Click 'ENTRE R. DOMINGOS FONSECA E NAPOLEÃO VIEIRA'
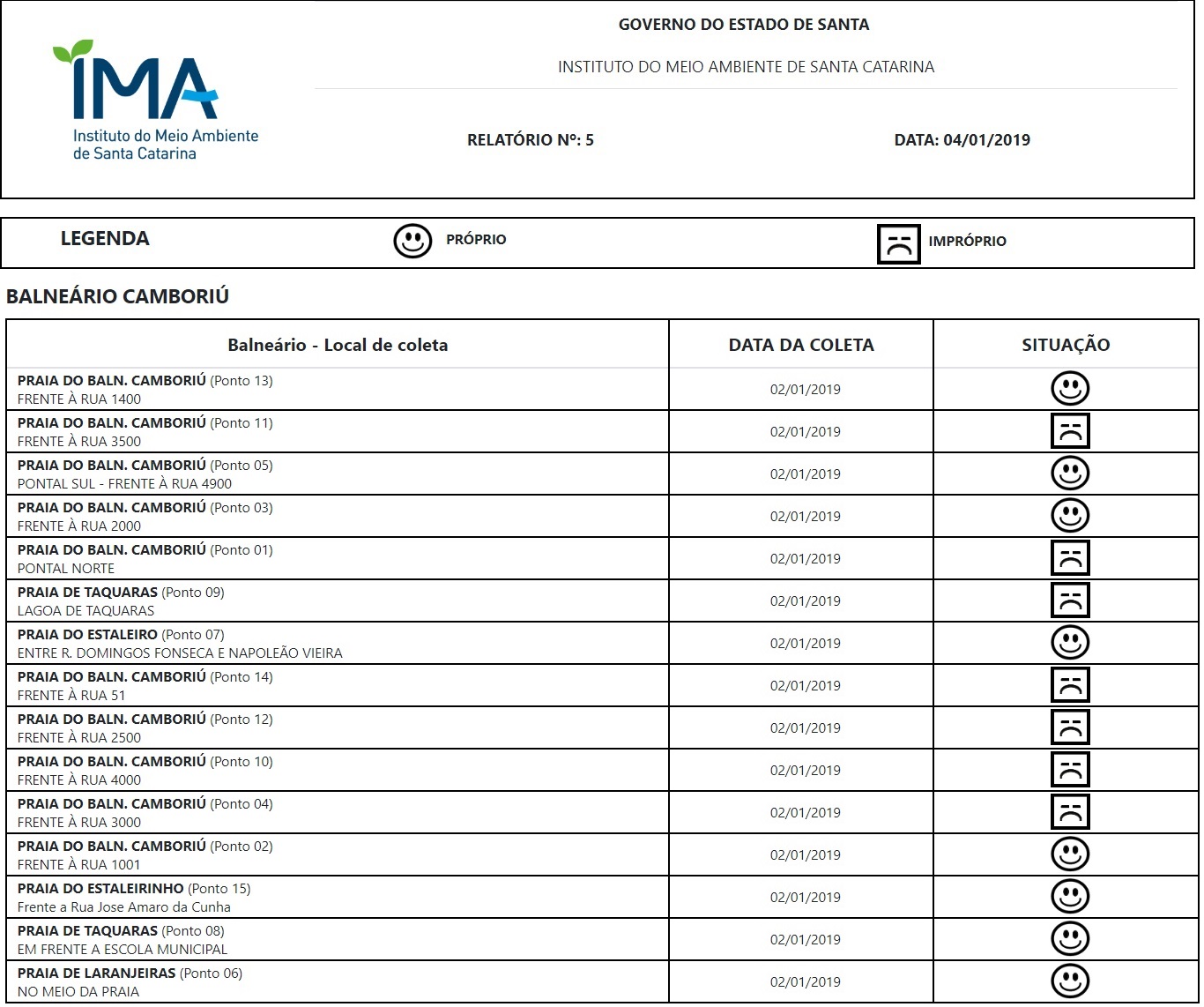Viewport: 1204px width, 1007px height. [x=180, y=653]
